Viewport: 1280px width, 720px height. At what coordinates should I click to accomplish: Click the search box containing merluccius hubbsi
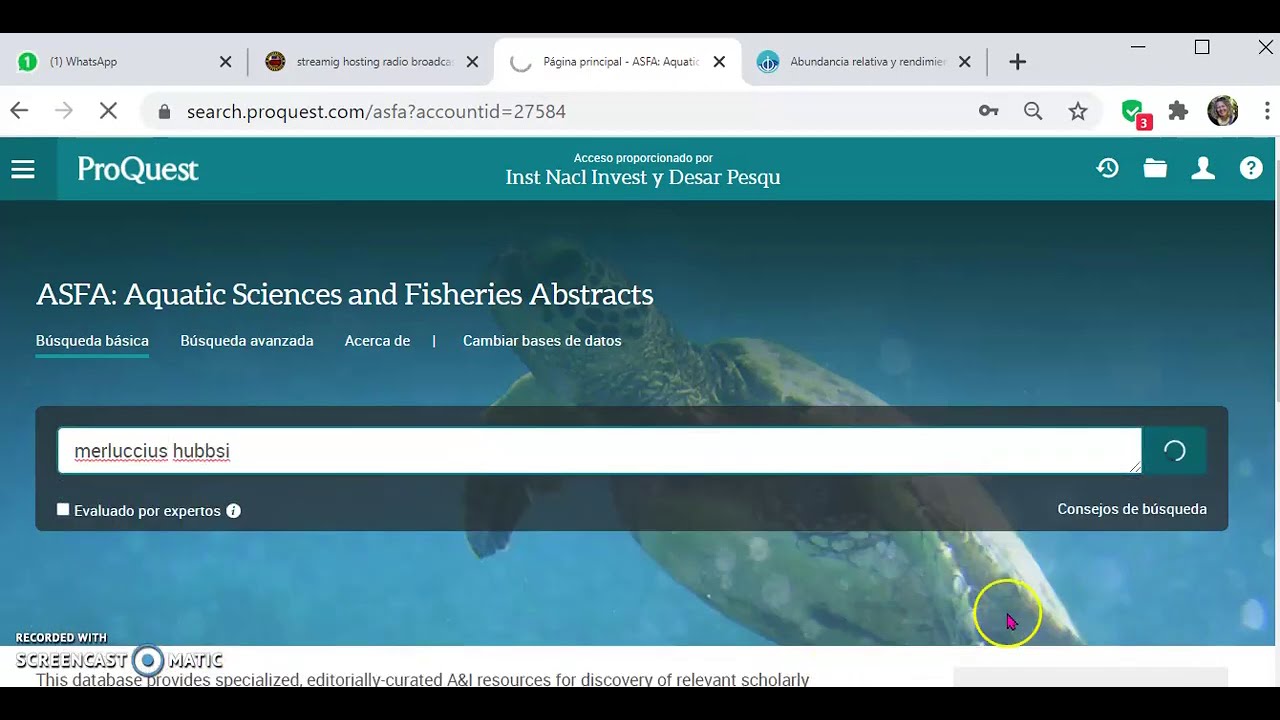(x=599, y=451)
